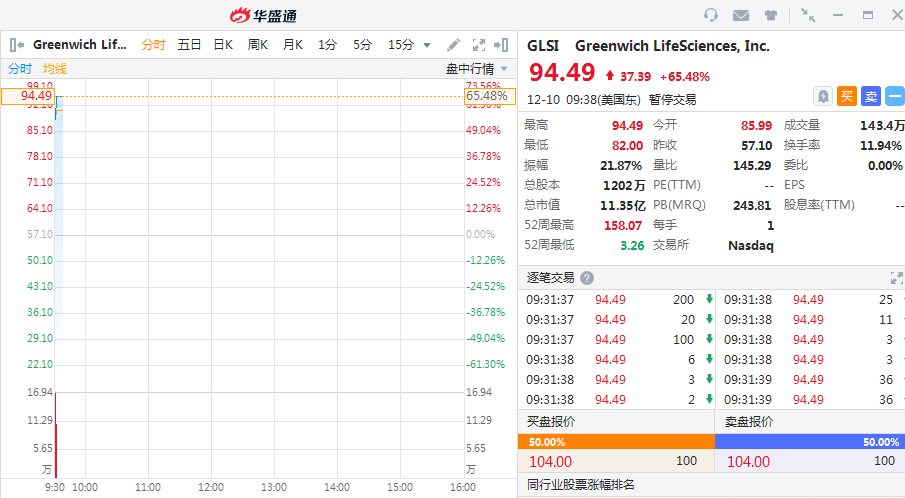Select the 五日 five-day tab
The image size is (905, 498).
pos(189,45)
